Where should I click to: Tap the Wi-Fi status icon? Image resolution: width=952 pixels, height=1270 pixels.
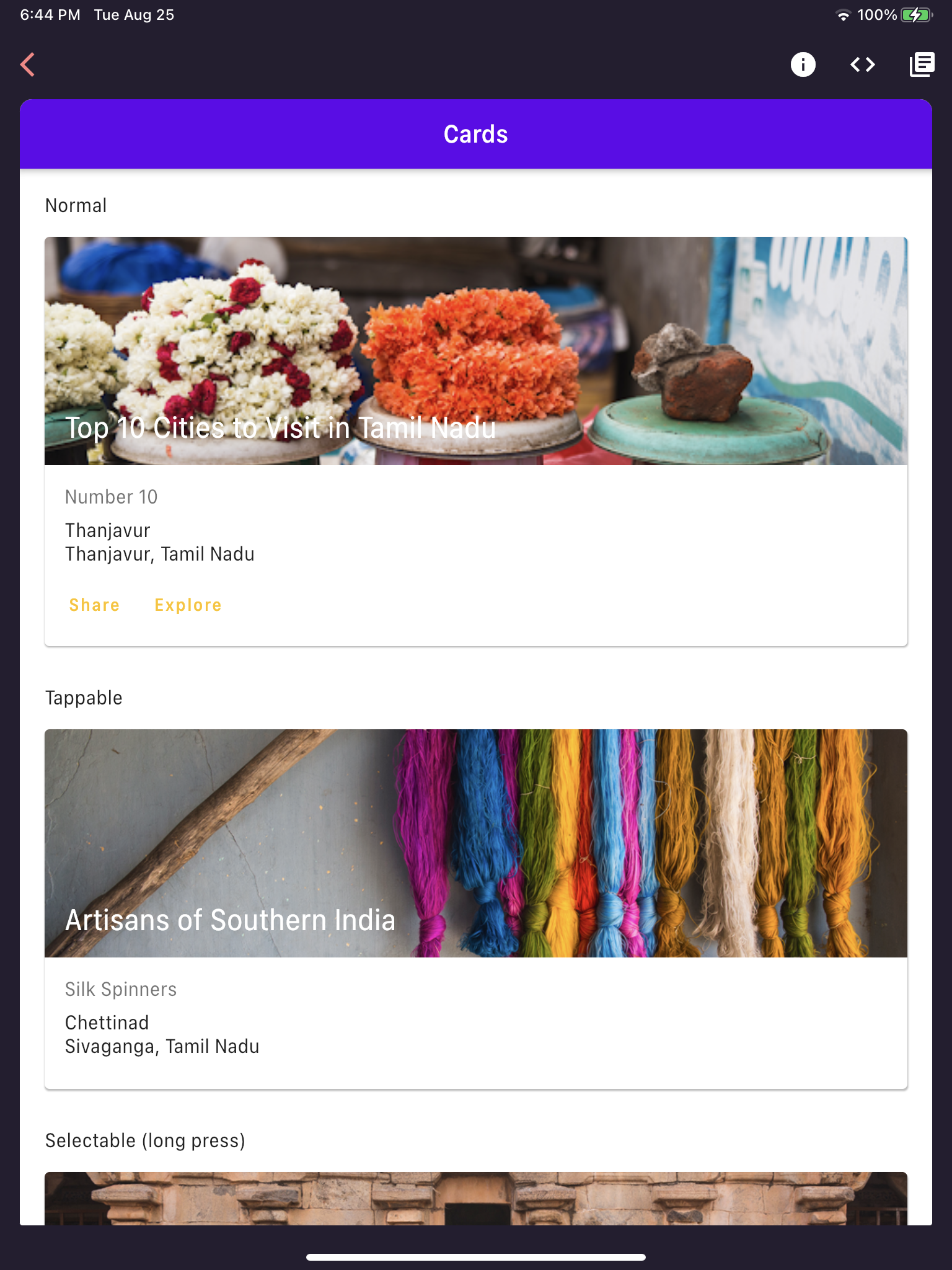(843, 15)
